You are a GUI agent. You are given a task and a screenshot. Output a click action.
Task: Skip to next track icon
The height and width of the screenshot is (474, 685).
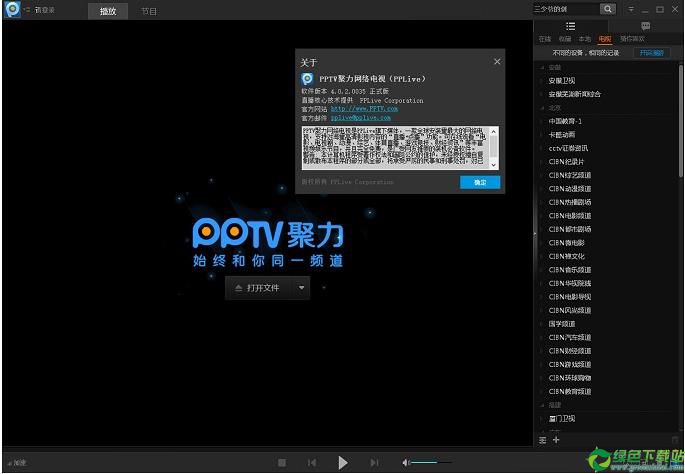(374, 462)
